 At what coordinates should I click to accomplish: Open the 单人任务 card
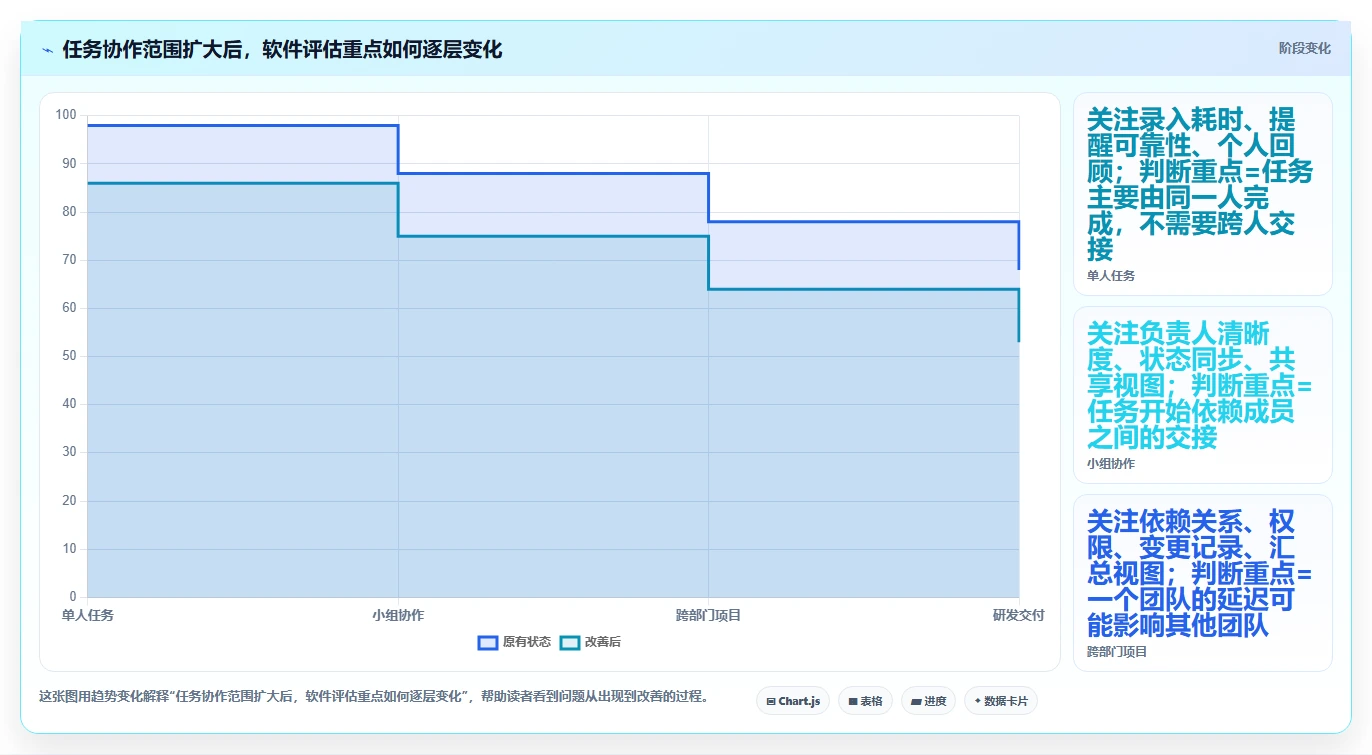[1202, 194]
